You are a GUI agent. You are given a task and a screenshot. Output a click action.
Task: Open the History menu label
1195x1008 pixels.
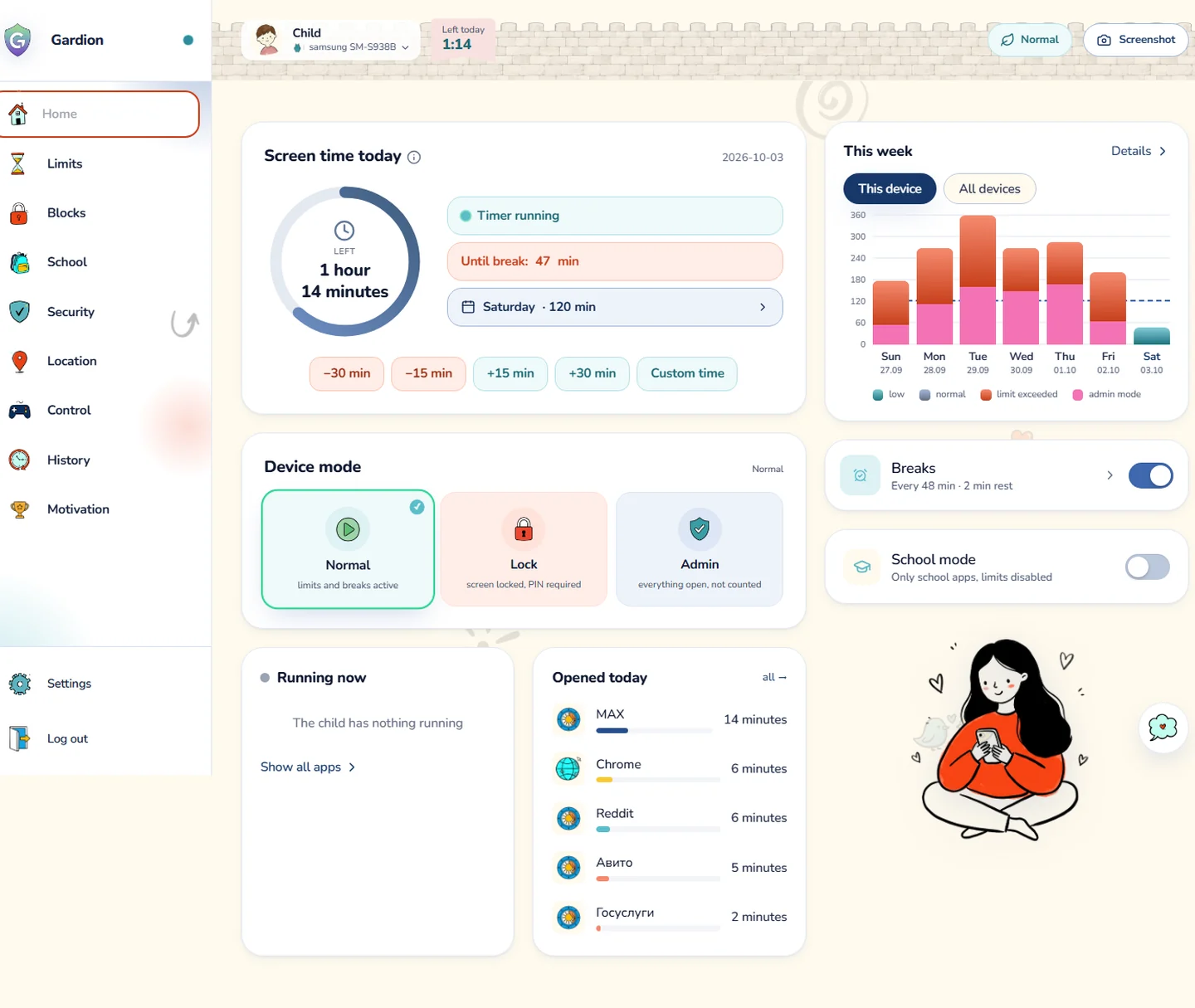click(x=69, y=460)
